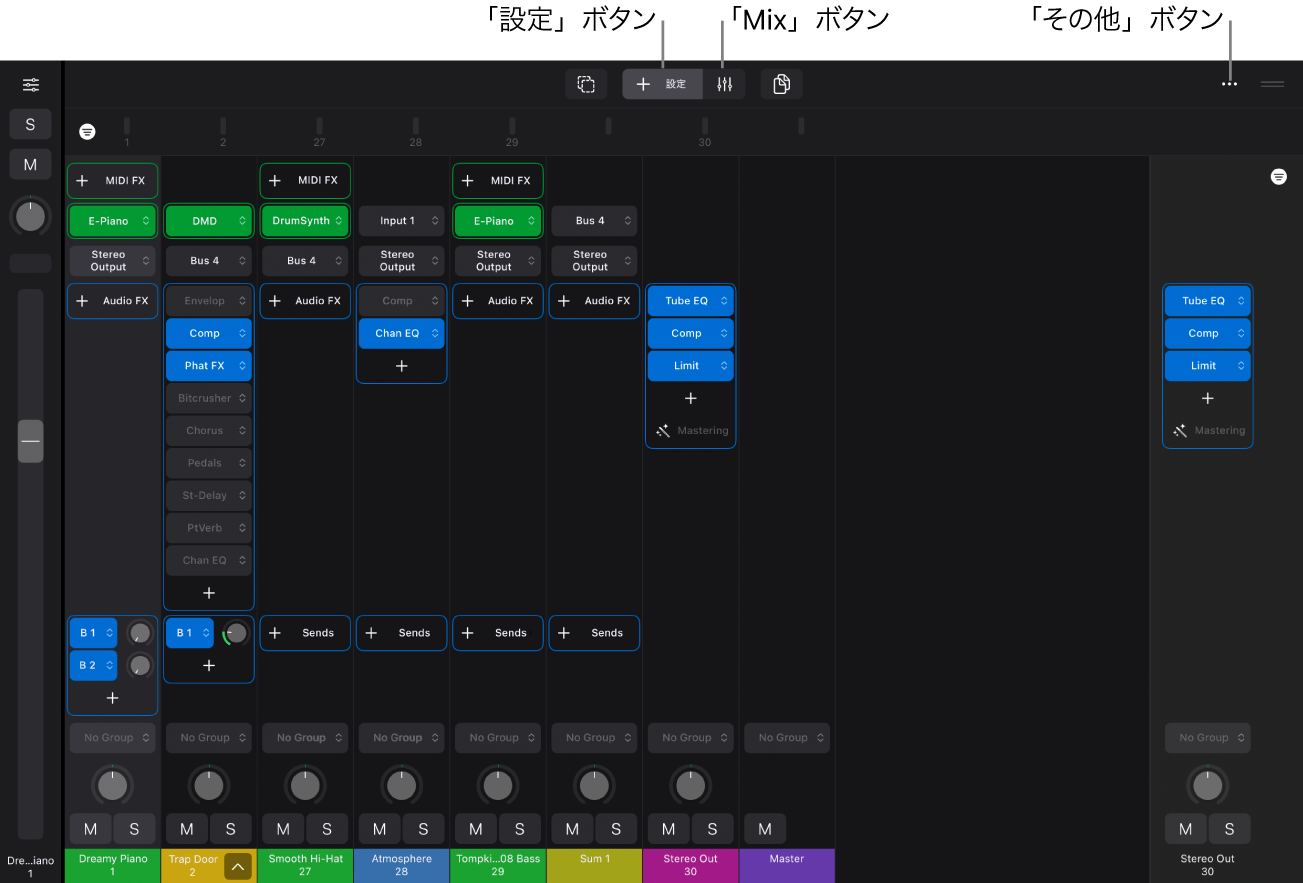This screenshot has width=1303, height=883.
Task: Open the No Group dropdown on Smooth Hi-Hat
Action: (305, 737)
